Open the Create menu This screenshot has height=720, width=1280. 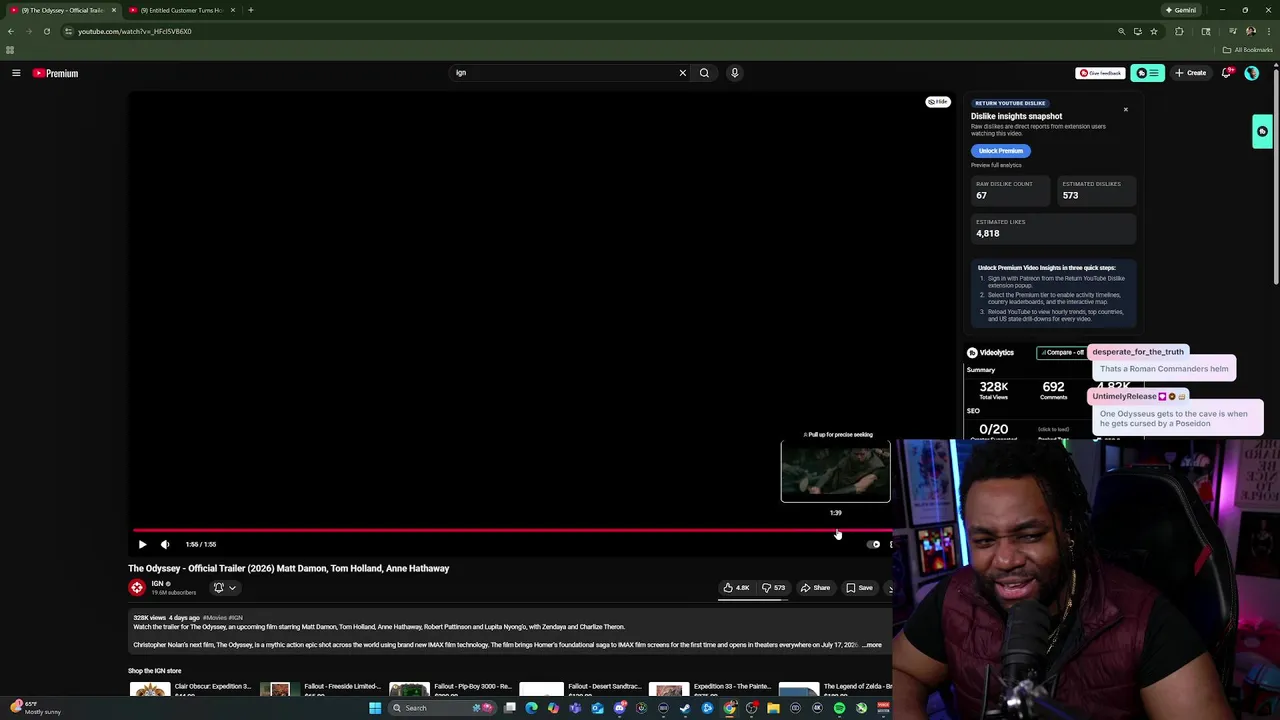(1191, 73)
